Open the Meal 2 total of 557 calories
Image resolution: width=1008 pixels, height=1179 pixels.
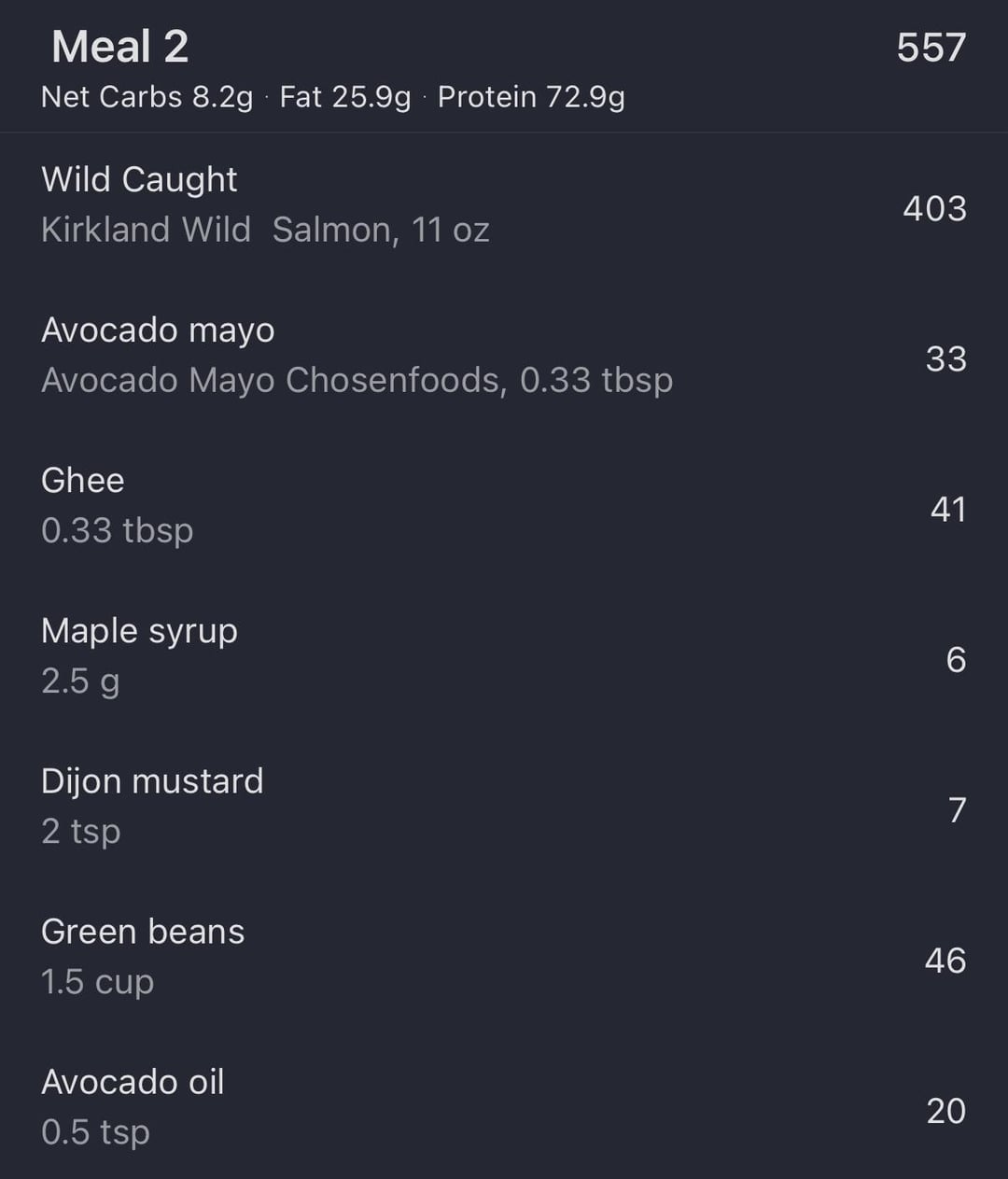(x=931, y=48)
